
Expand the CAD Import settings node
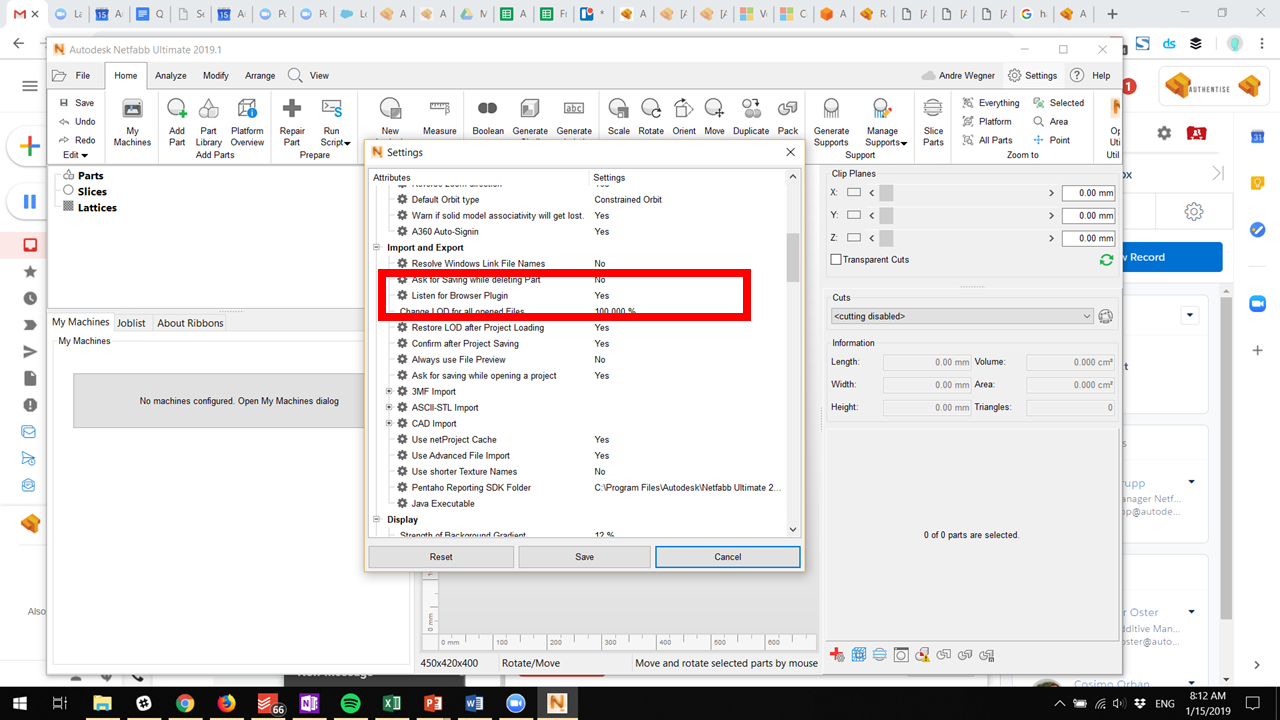390,424
